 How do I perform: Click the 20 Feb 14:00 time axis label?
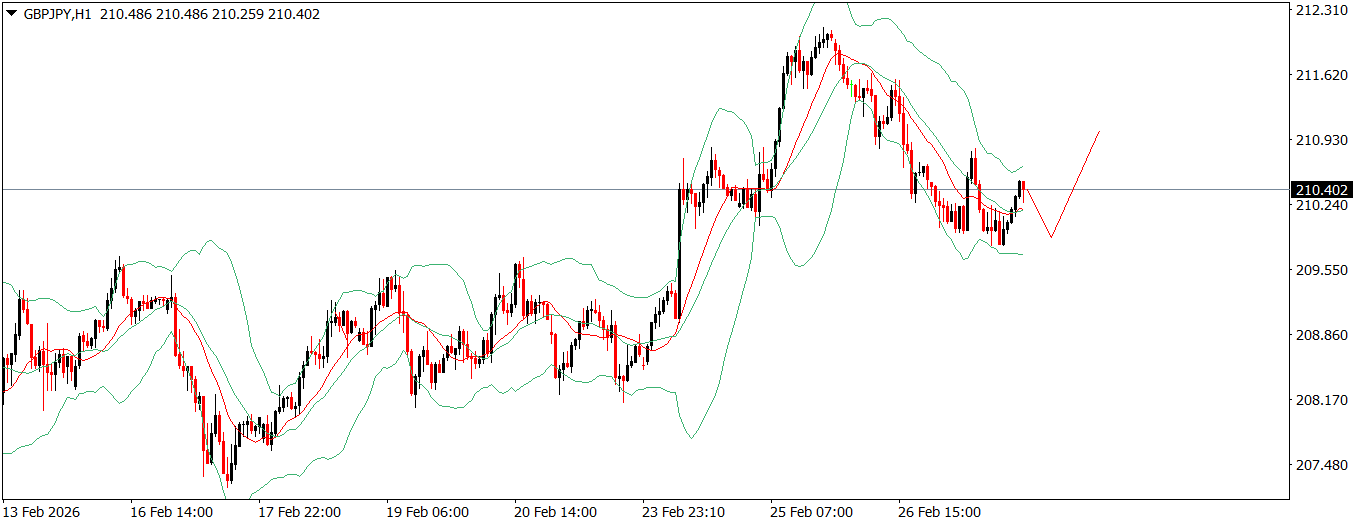click(x=555, y=512)
